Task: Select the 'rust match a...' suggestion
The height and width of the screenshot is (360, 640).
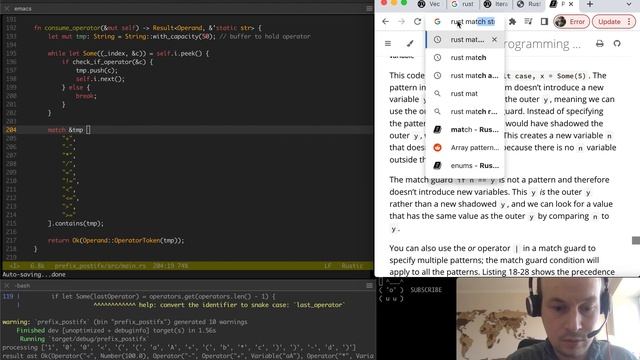Action: pyautogui.click(x=464, y=76)
